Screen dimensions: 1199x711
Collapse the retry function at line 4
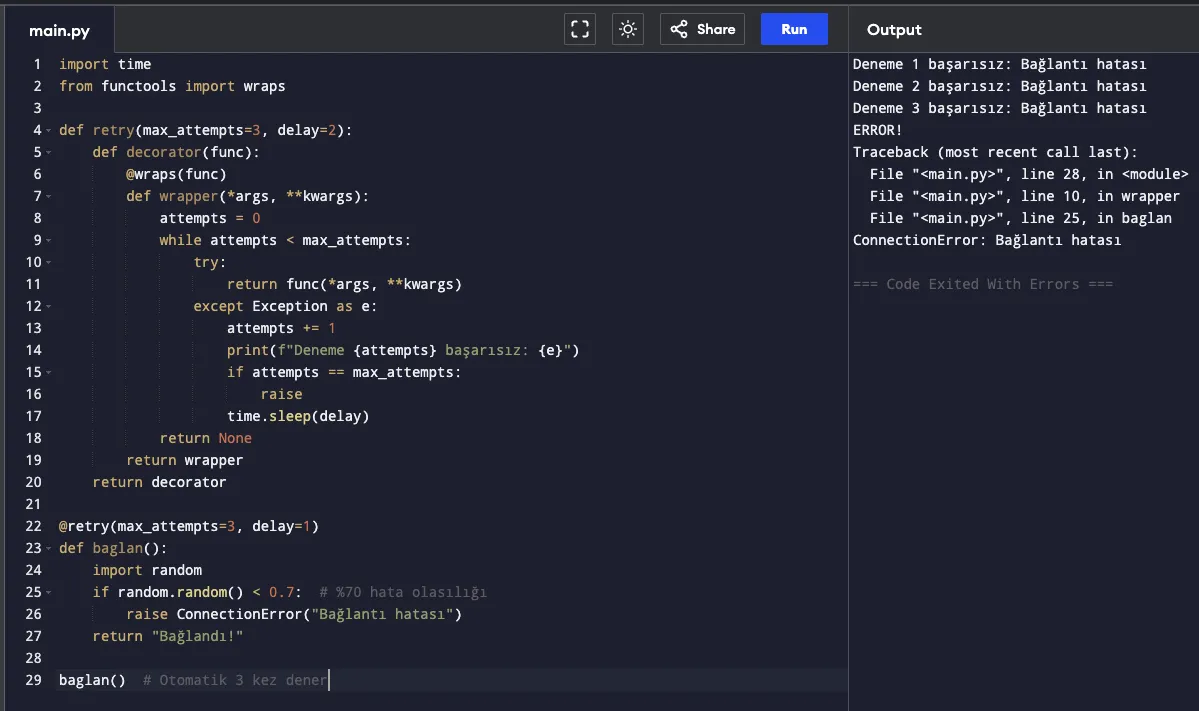(x=48, y=130)
